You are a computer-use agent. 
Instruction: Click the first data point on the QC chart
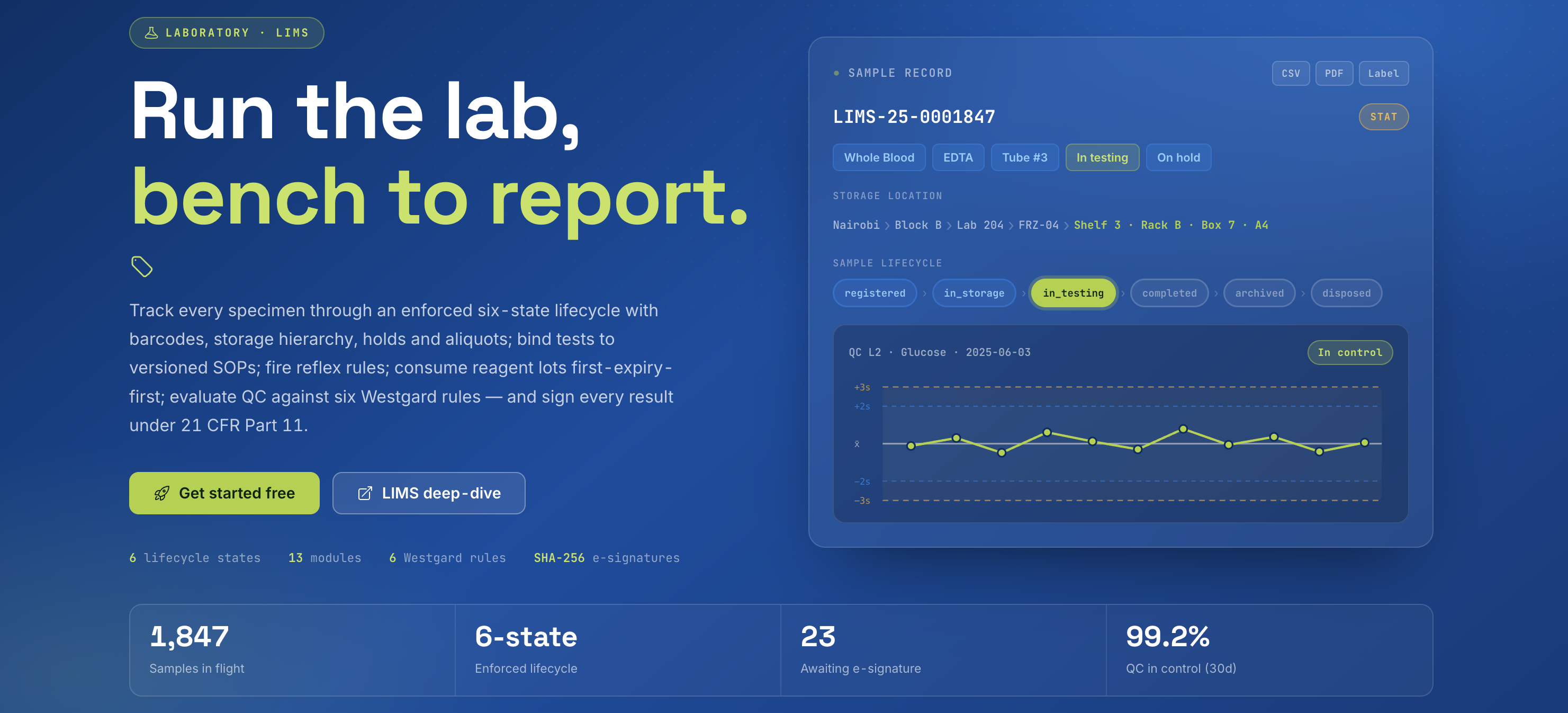tap(911, 445)
